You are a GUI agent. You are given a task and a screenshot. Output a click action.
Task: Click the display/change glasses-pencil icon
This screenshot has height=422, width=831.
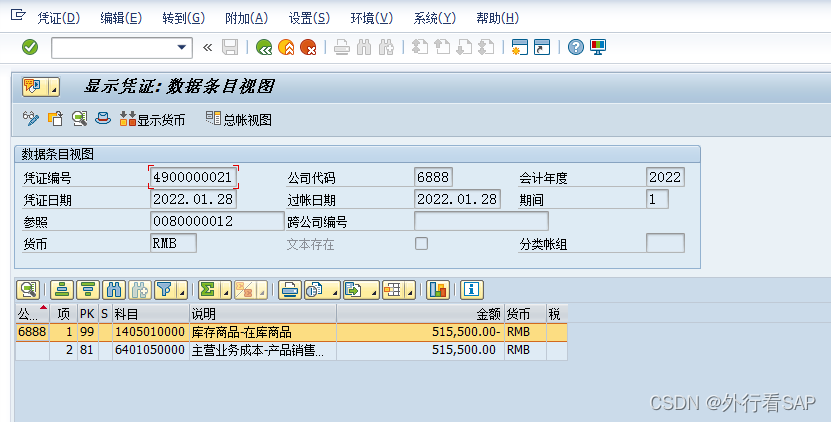coord(30,118)
